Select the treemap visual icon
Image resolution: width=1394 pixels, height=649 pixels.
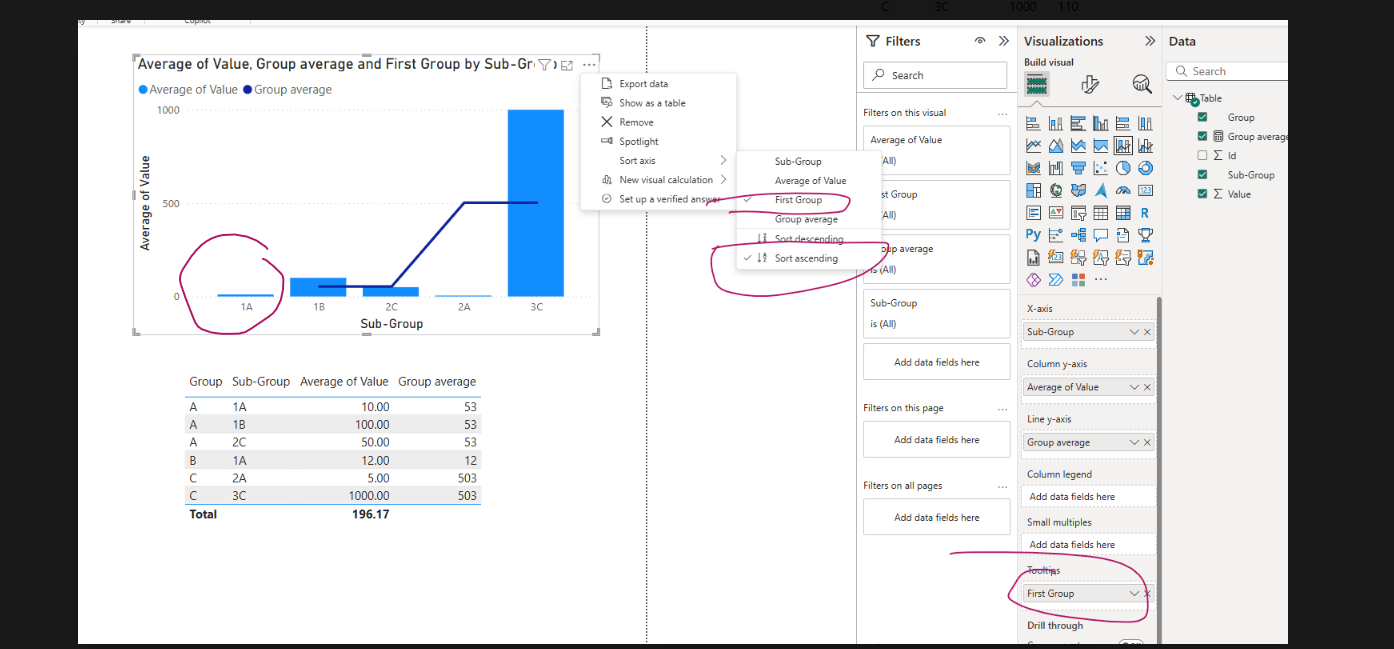[x=1033, y=190]
